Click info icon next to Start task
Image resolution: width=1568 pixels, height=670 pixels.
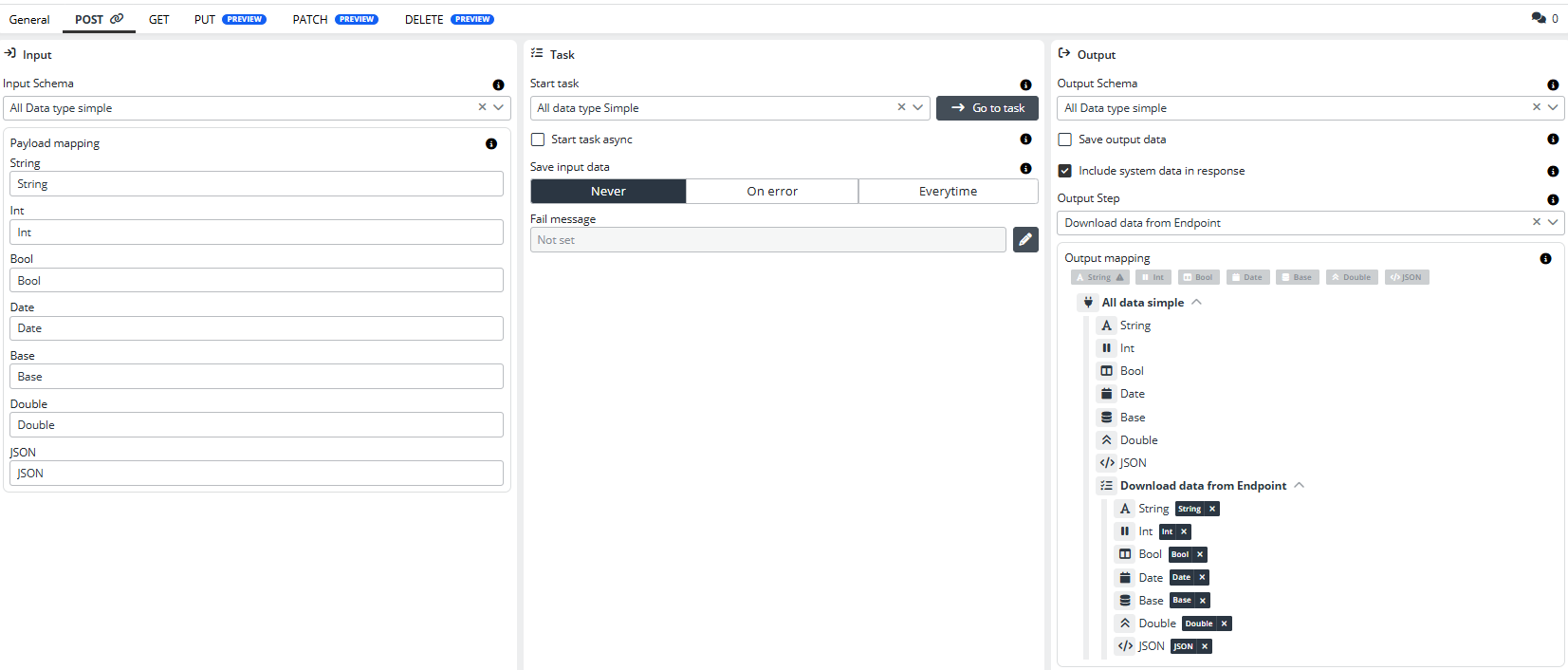coord(1025,84)
